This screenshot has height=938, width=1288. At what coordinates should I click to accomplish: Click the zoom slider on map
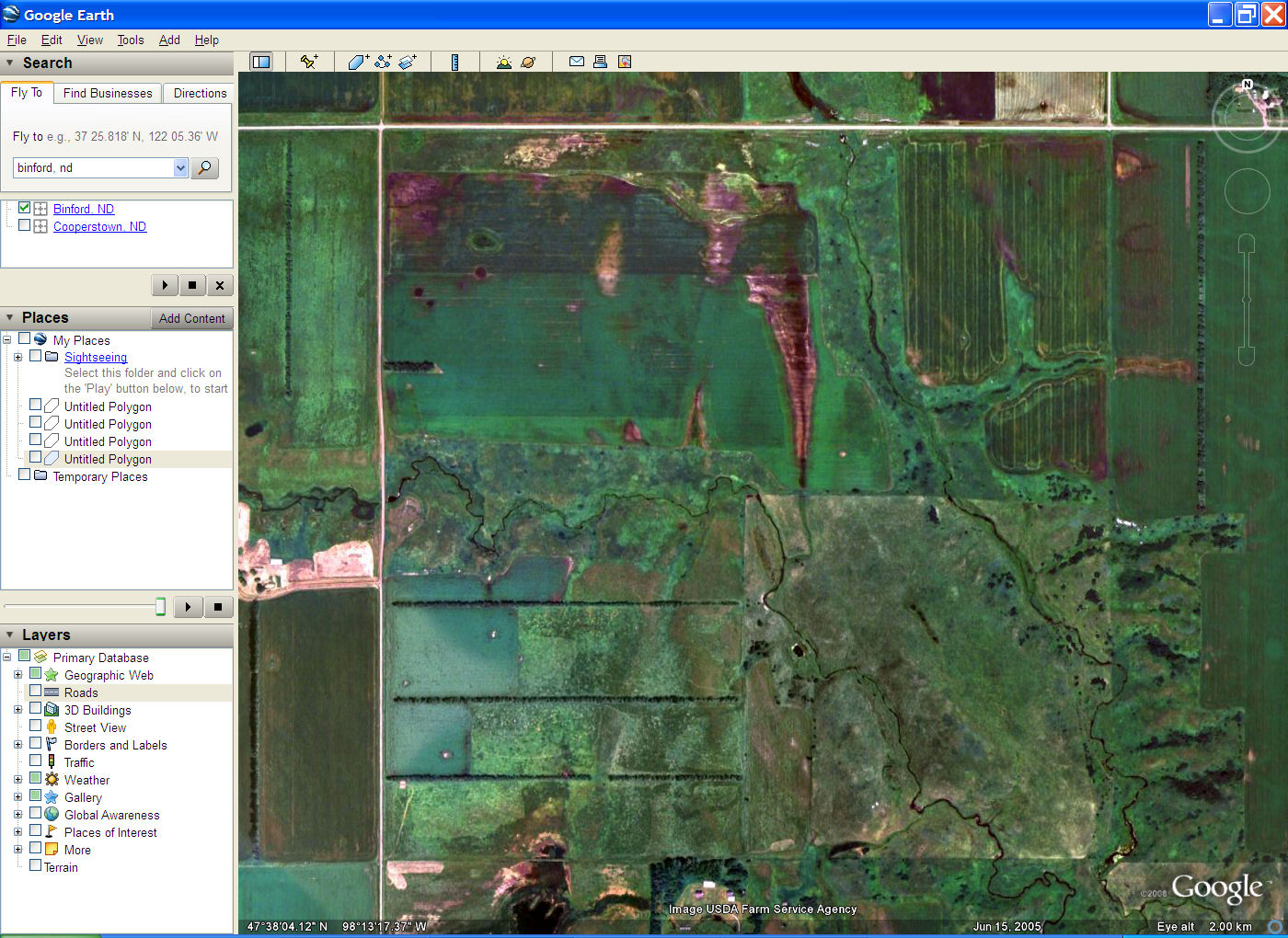click(1247, 299)
